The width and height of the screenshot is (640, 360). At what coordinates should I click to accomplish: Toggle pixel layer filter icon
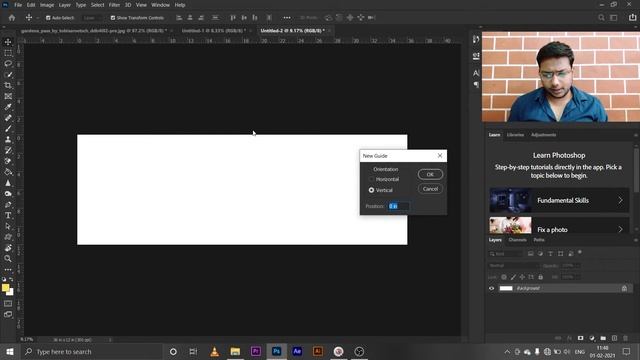coord(531,253)
